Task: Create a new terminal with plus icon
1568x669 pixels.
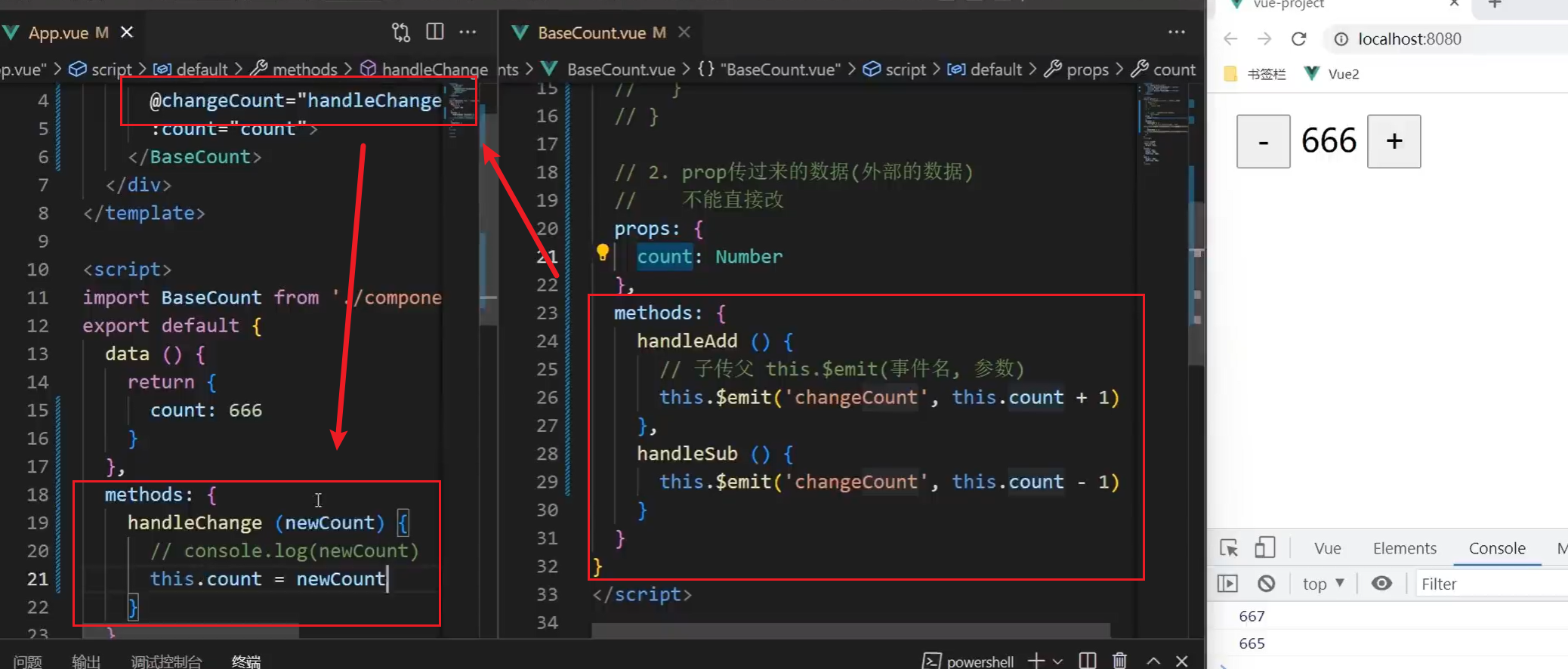Action: click(x=1036, y=661)
